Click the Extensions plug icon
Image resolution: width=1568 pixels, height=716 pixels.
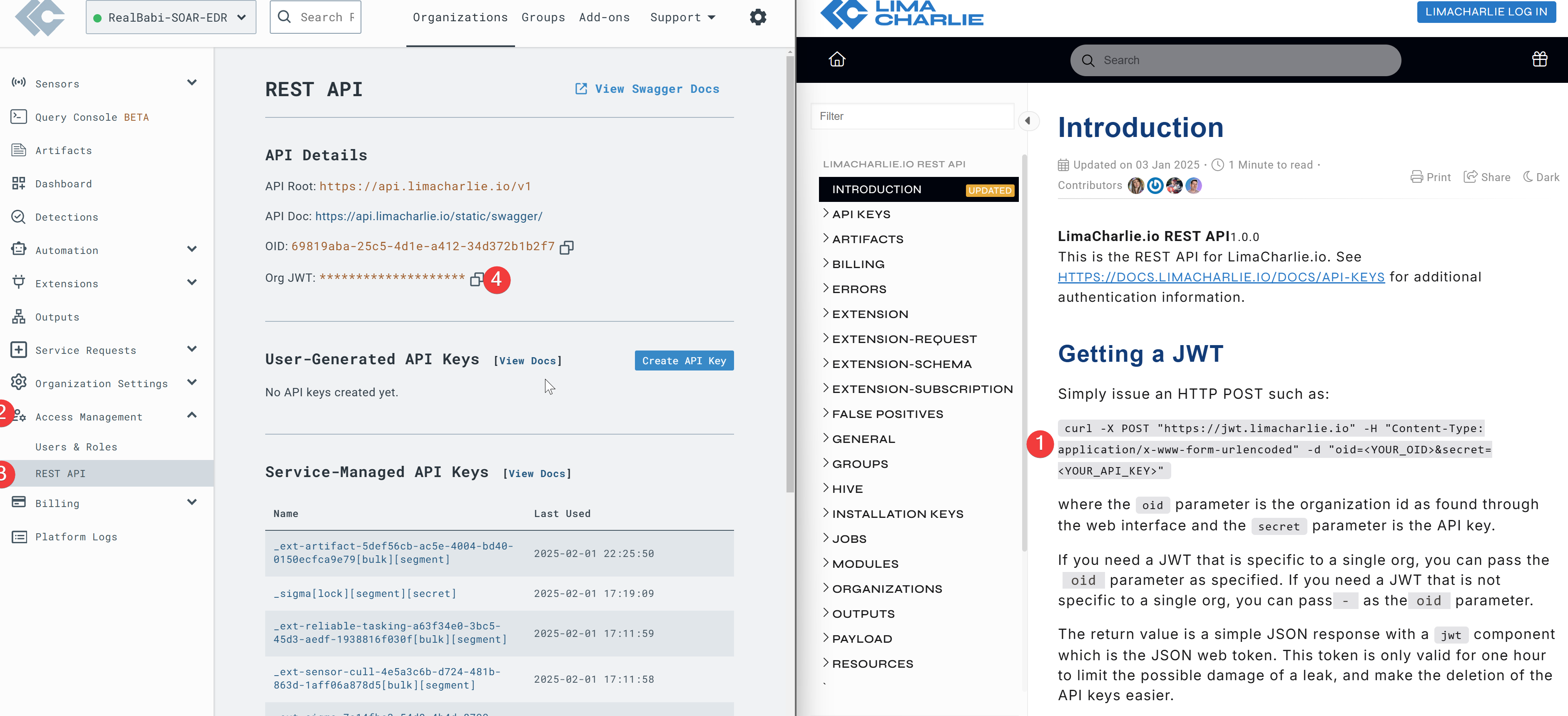19,282
